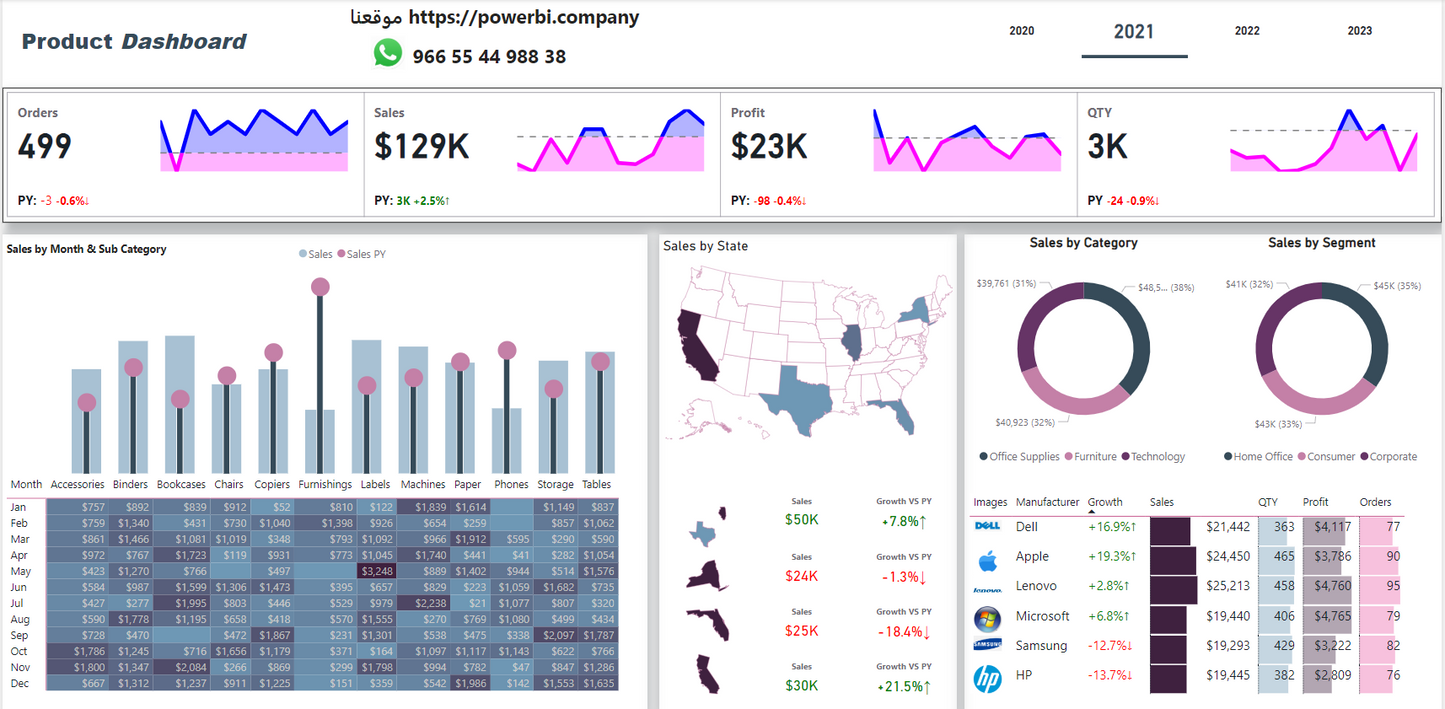Viewport: 1445px width, 709px height.
Task: Click the Lenovo logo image
Action: pyautogui.click(x=987, y=590)
